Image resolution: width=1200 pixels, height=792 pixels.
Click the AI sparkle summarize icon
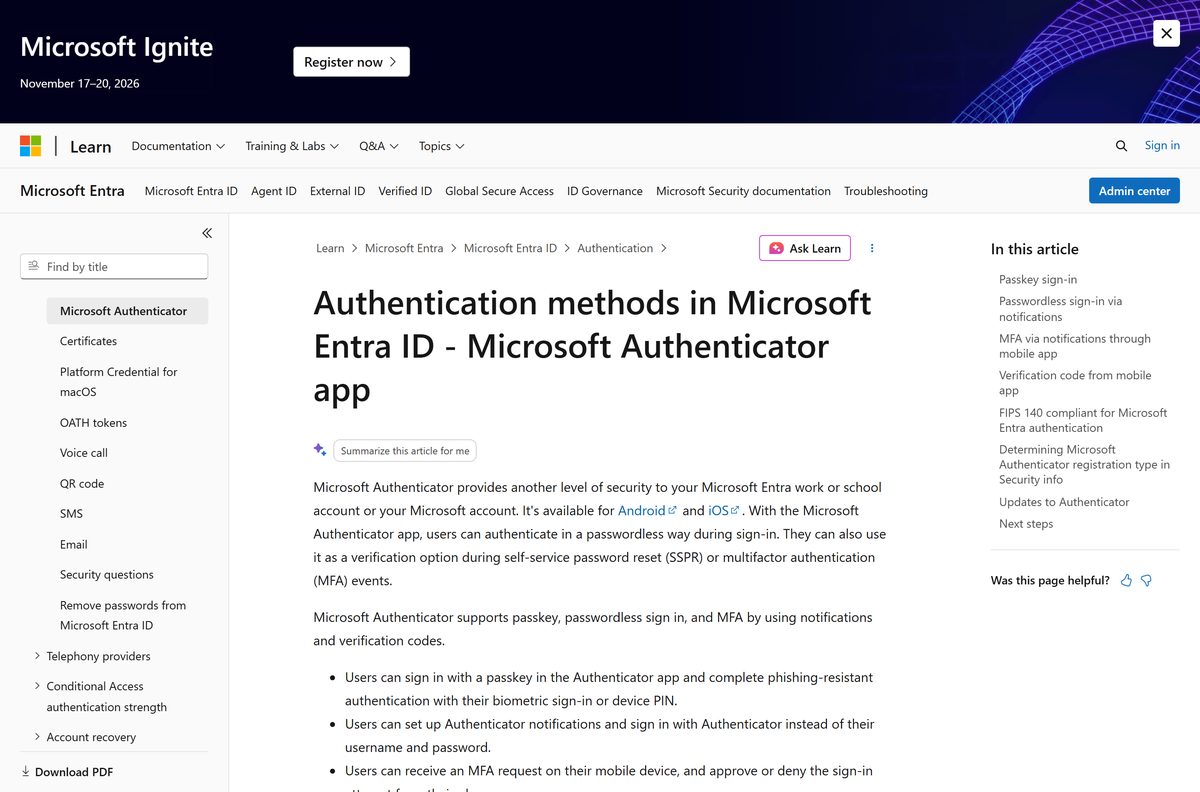pos(320,450)
